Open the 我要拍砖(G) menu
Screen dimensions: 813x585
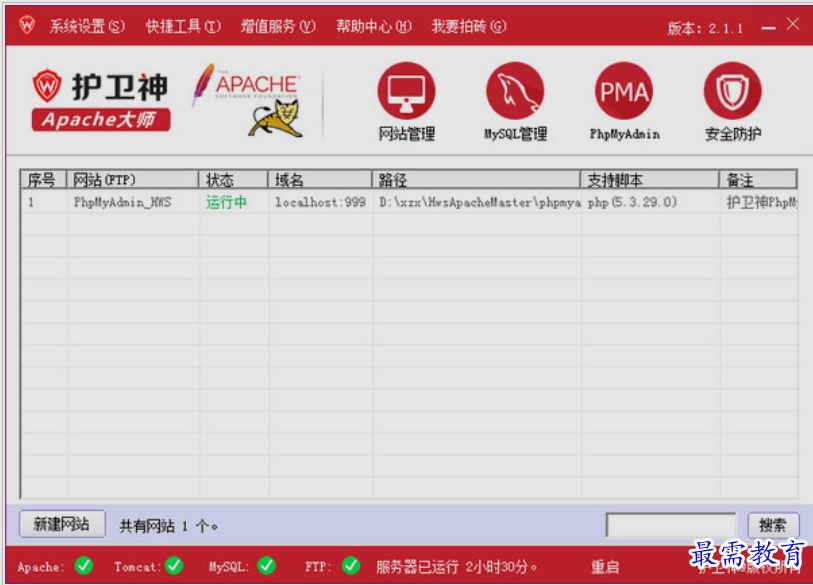point(469,26)
